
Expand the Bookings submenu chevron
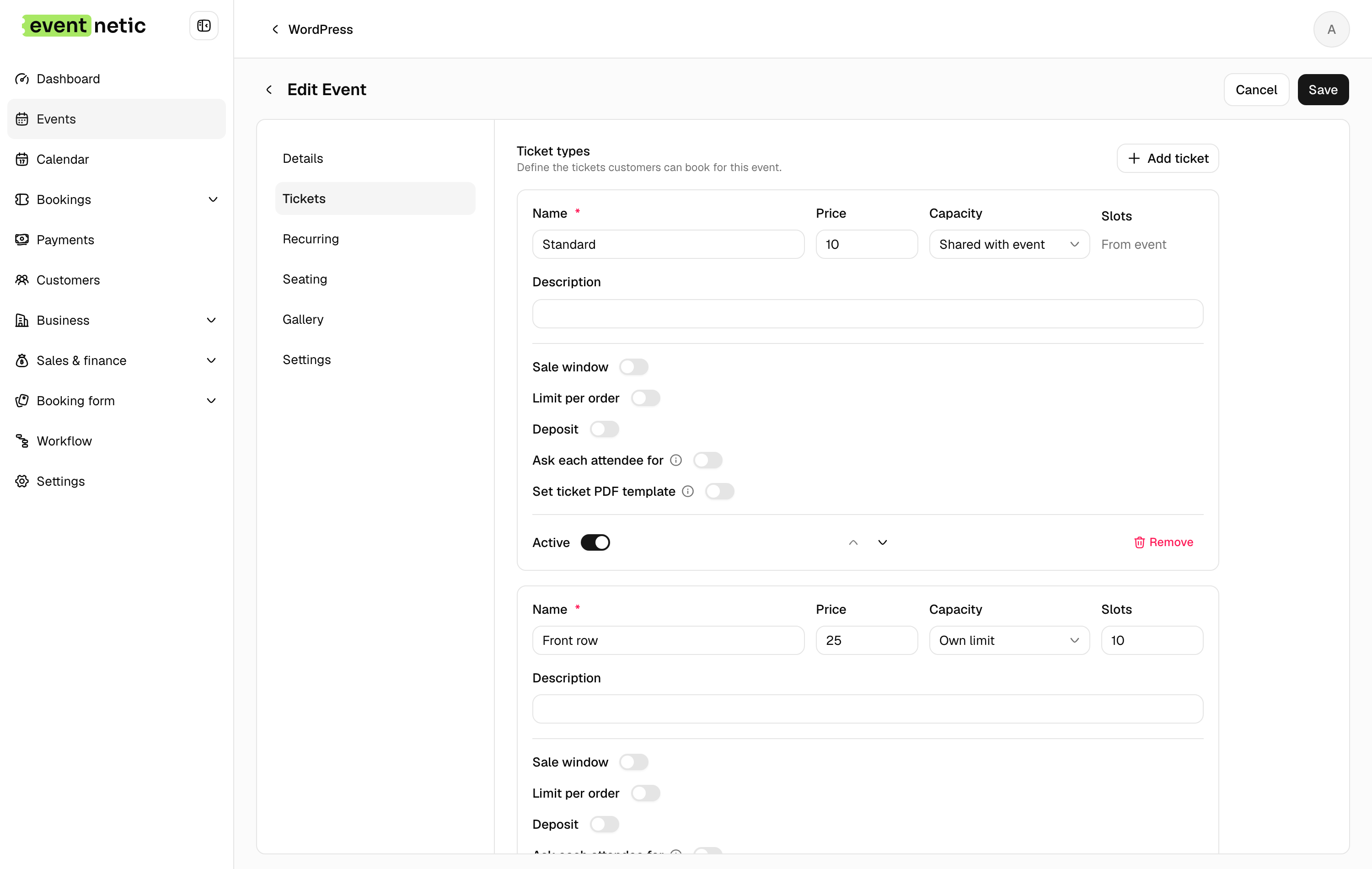(x=213, y=199)
